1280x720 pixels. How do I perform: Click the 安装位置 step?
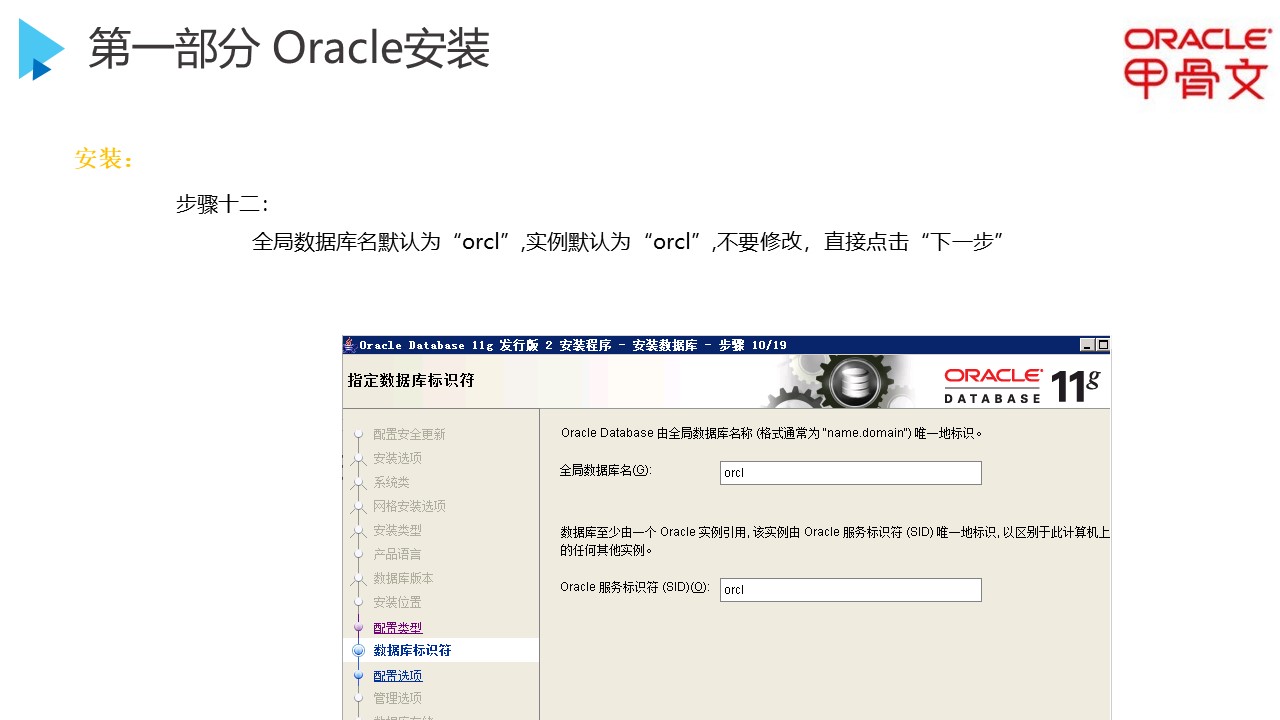point(397,602)
